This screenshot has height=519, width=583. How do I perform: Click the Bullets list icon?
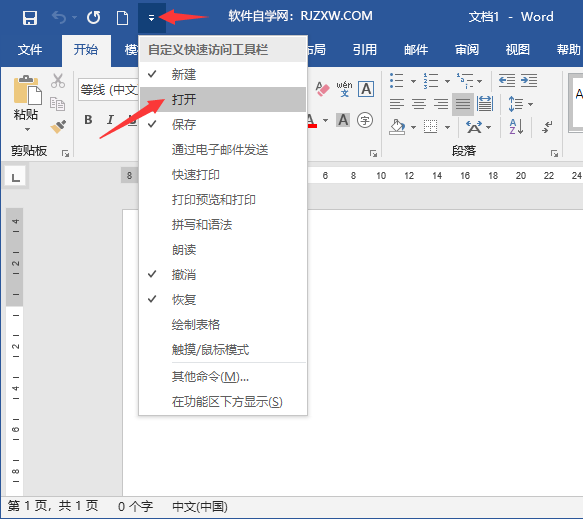tap(397, 81)
